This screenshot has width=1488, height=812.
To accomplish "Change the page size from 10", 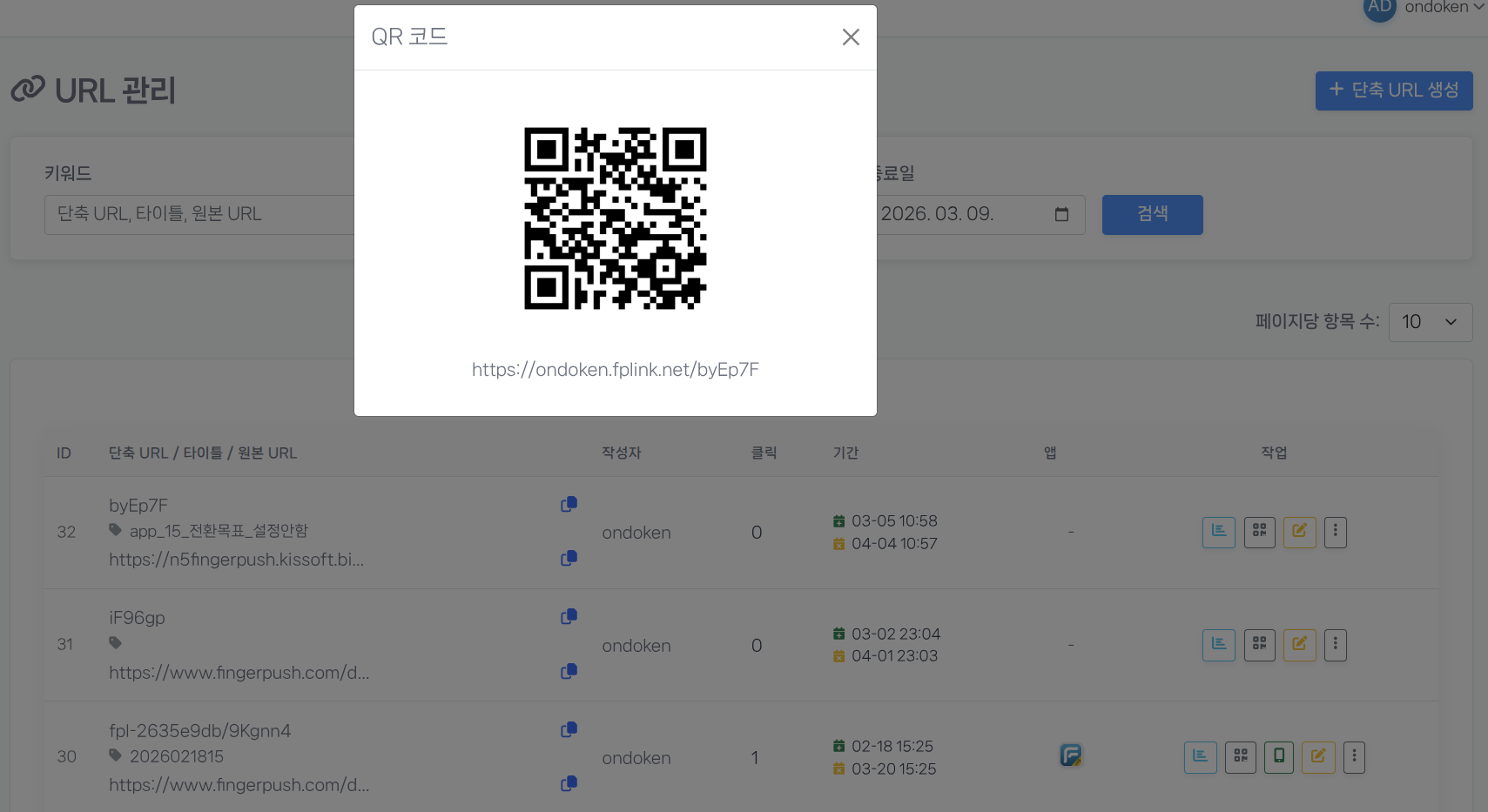I will [x=1430, y=322].
